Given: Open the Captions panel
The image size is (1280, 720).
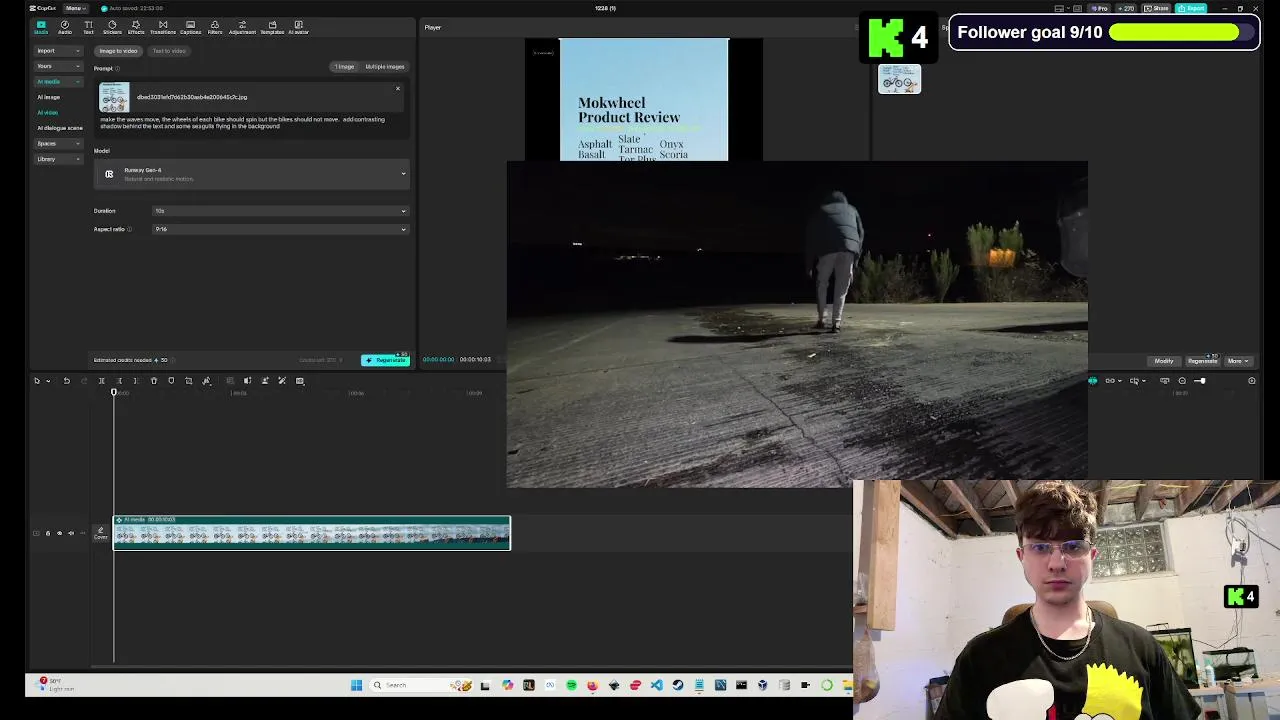Looking at the screenshot, I should (190, 27).
